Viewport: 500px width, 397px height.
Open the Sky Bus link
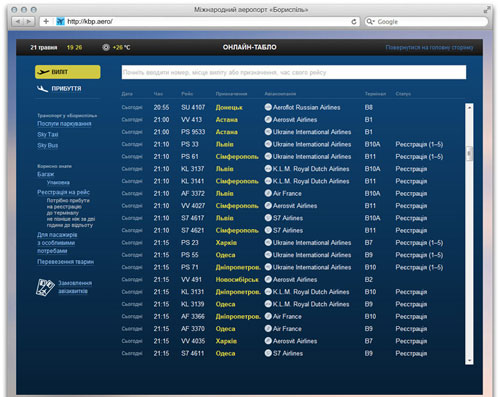(x=48, y=146)
